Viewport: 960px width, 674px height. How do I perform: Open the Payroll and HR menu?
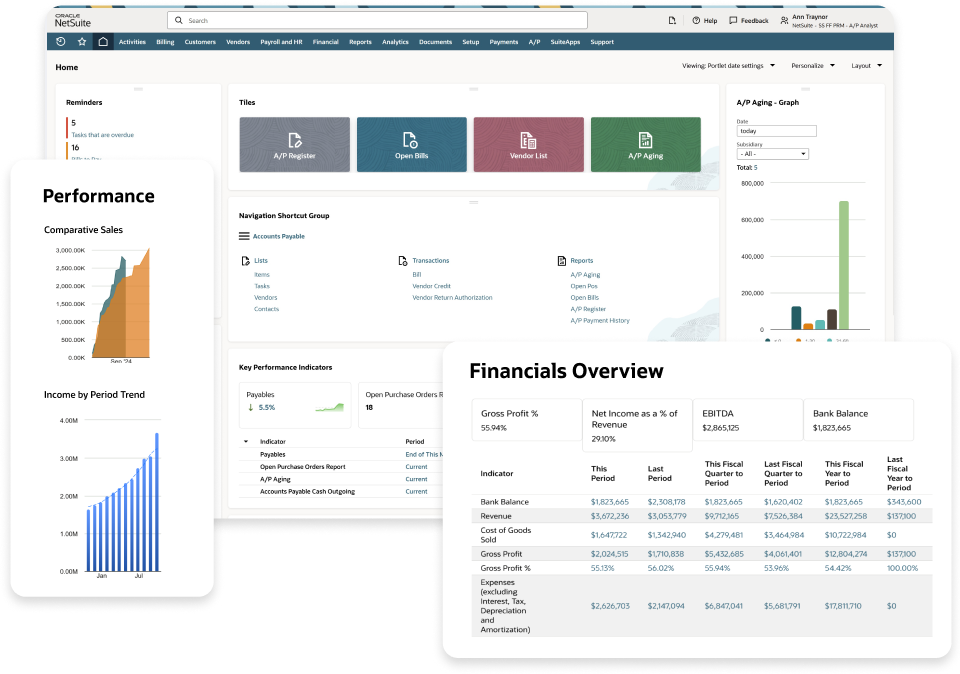point(282,42)
